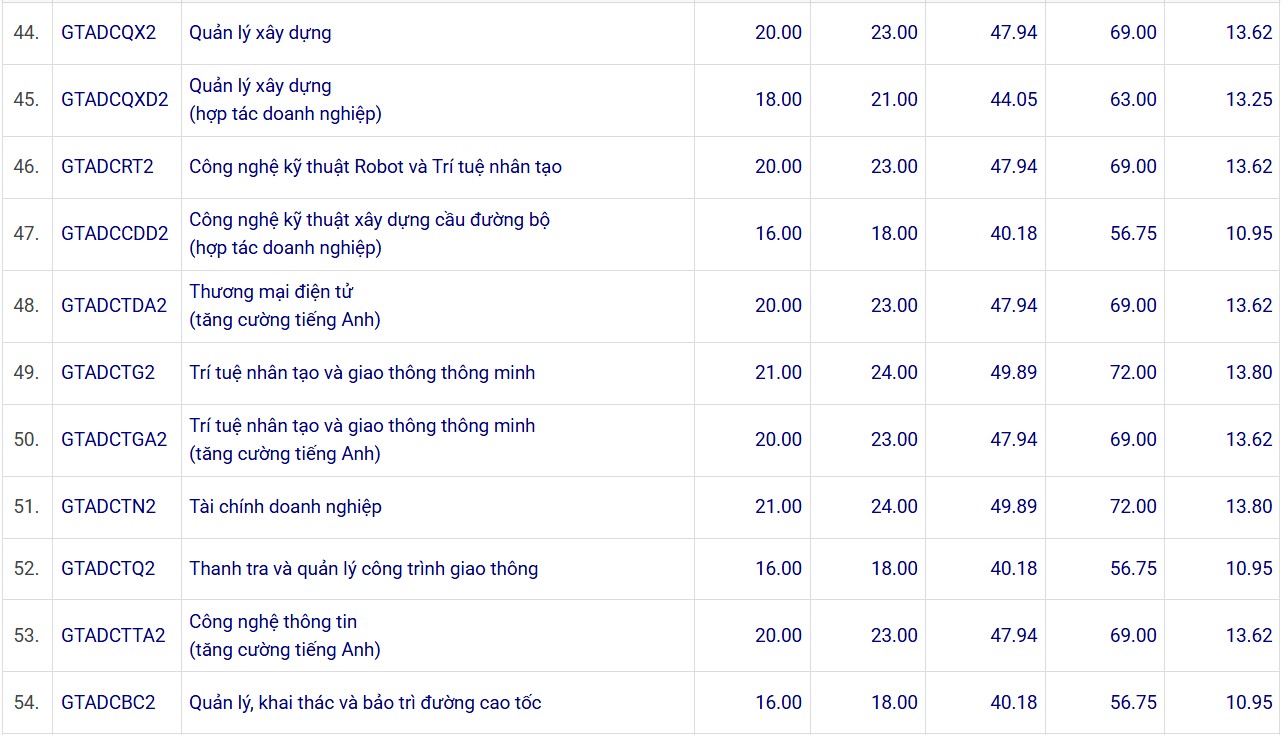Select the Tài chính doanh nghiệp entry
1282x735 pixels.
[x=285, y=506]
